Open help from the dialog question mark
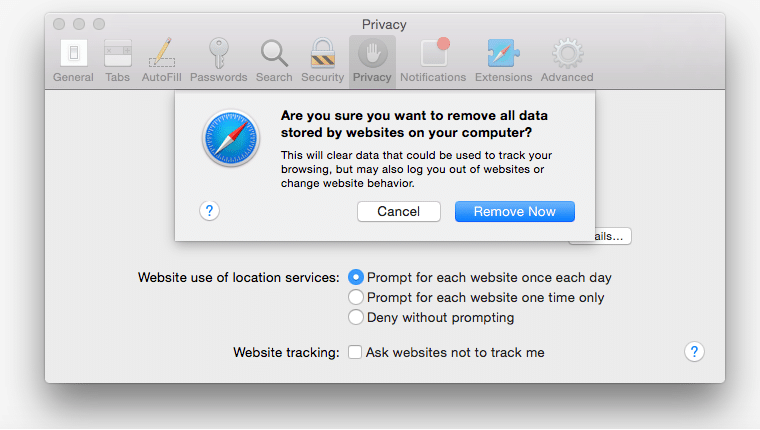This screenshot has width=760, height=430. pyautogui.click(x=209, y=211)
